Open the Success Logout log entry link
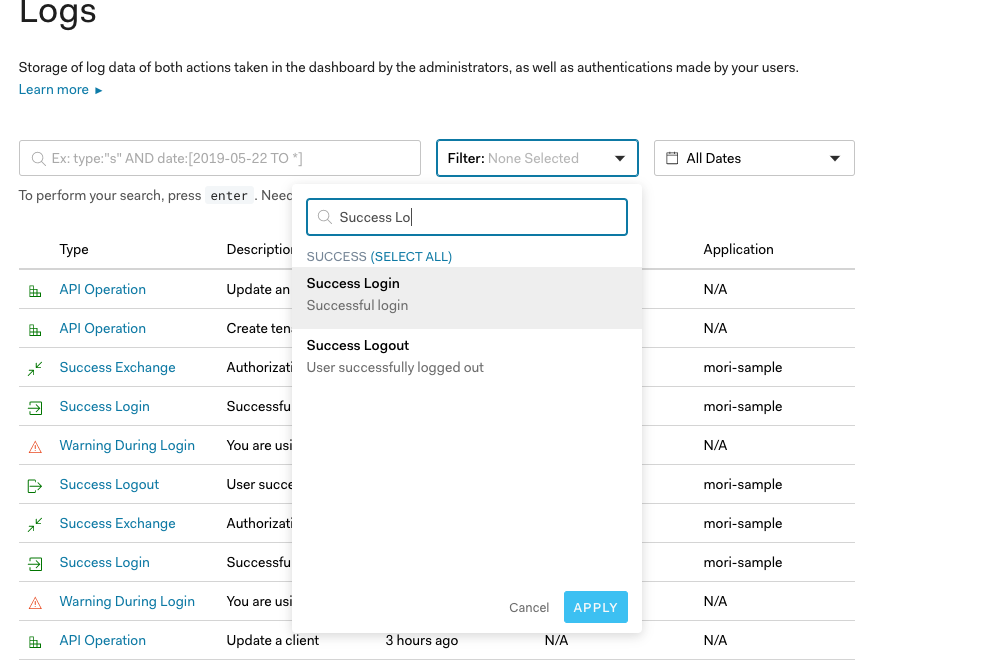Viewport: 1002px width, 669px height. point(109,485)
